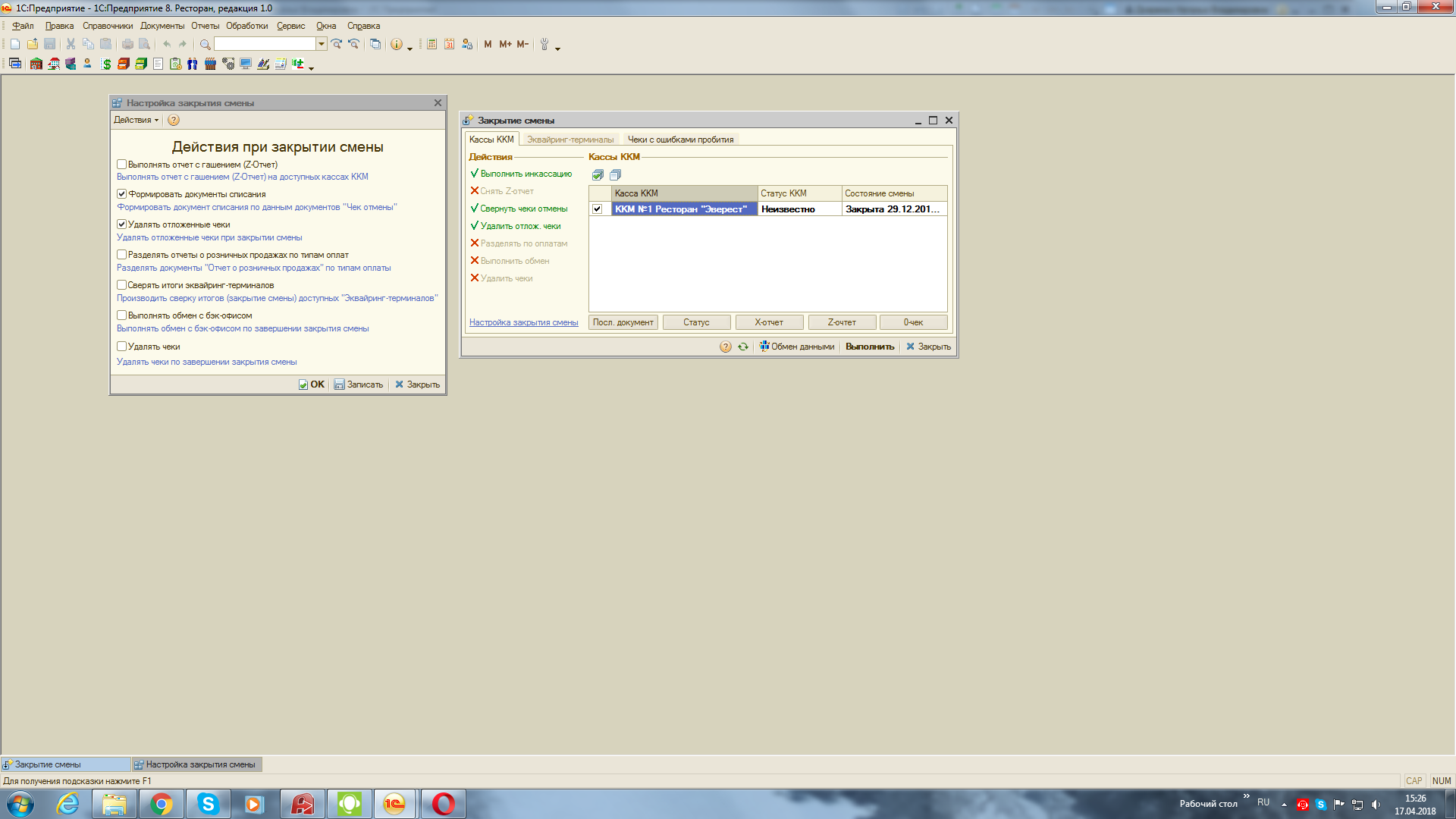Screen dimensions: 1456x819
Task: Click the two people icon in toolbar
Action: (193, 64)
